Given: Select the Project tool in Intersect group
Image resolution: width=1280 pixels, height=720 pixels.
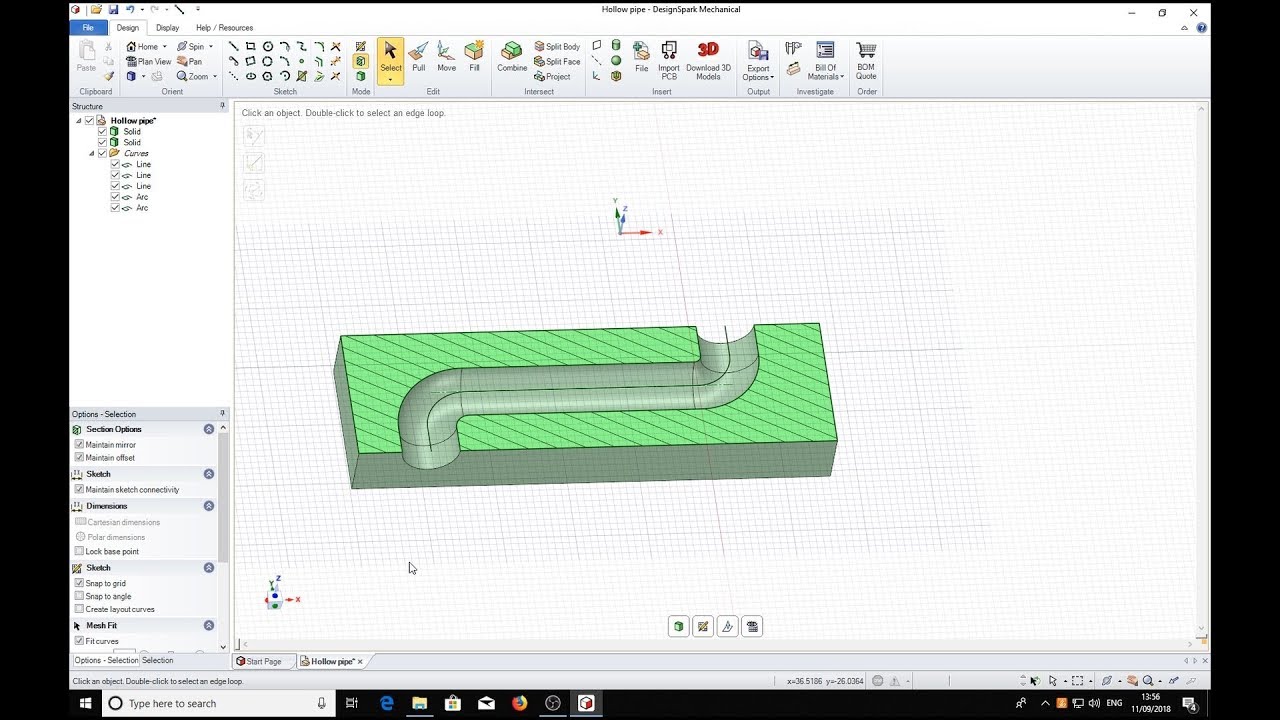Looking at the screenshot, I should click(x=552, y=77).
